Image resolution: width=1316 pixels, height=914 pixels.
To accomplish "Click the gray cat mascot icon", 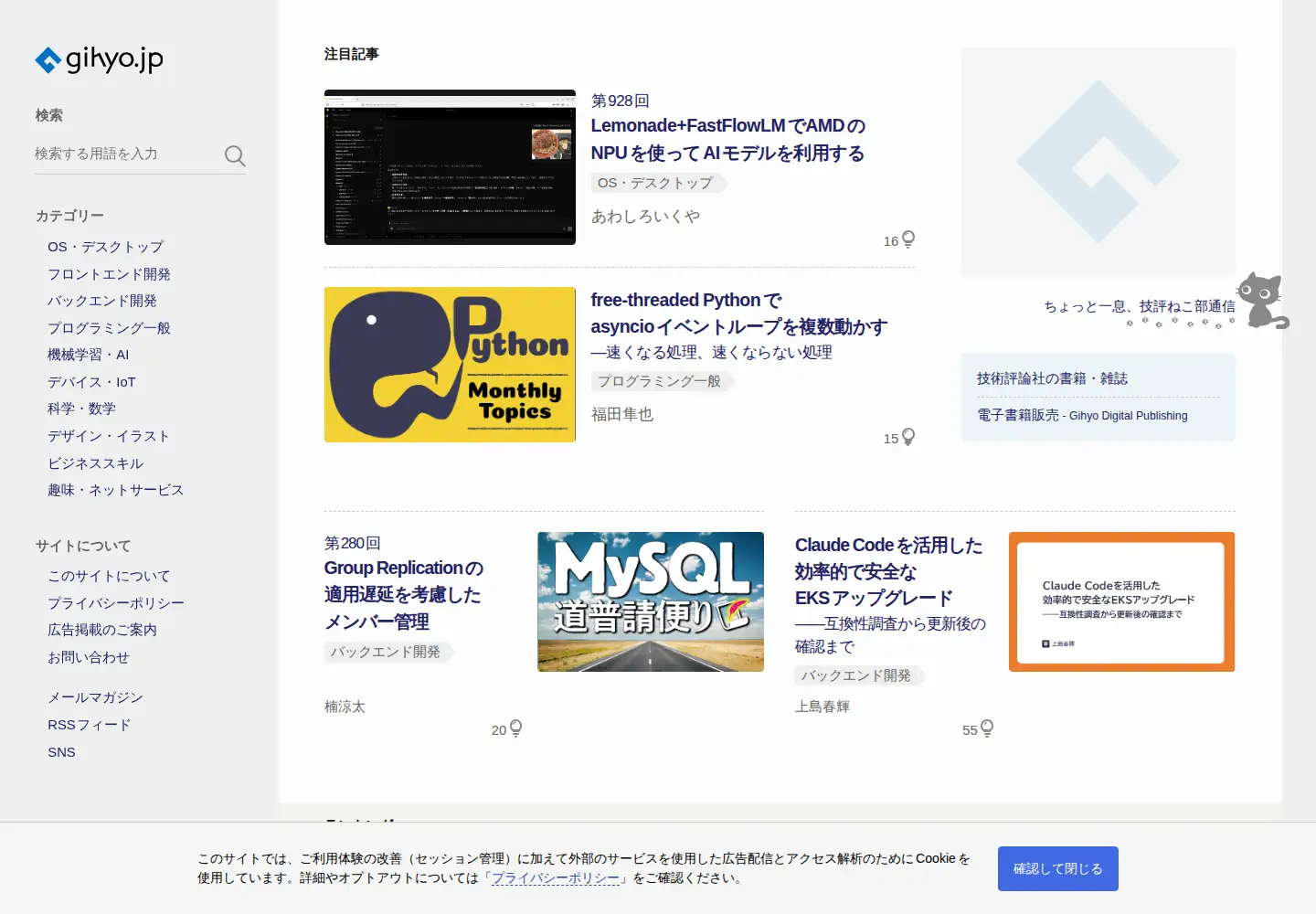I will point(1263,300).
